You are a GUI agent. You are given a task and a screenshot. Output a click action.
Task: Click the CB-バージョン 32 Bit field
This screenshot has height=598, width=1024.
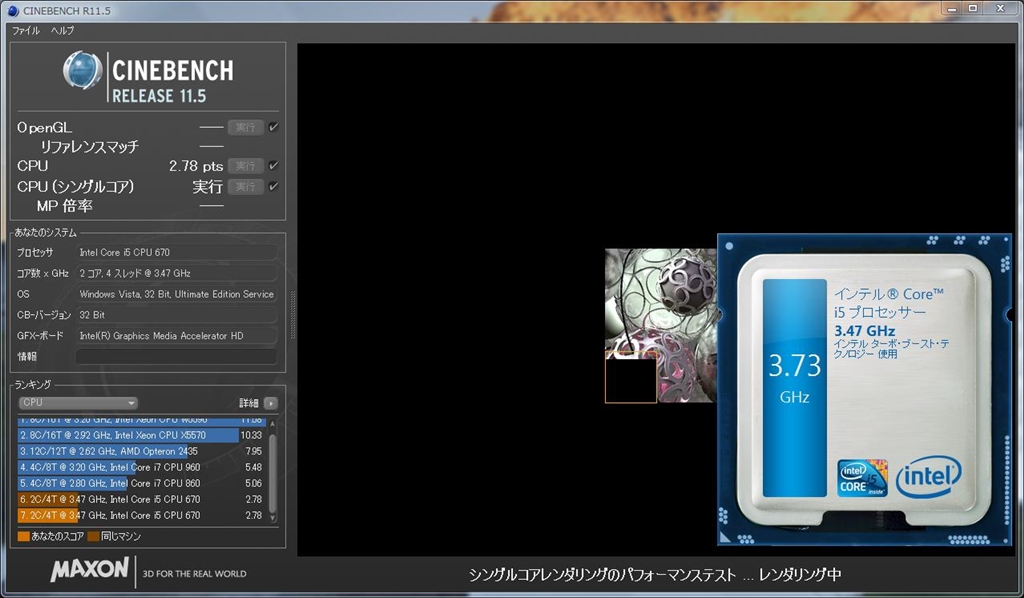(176, 315)
